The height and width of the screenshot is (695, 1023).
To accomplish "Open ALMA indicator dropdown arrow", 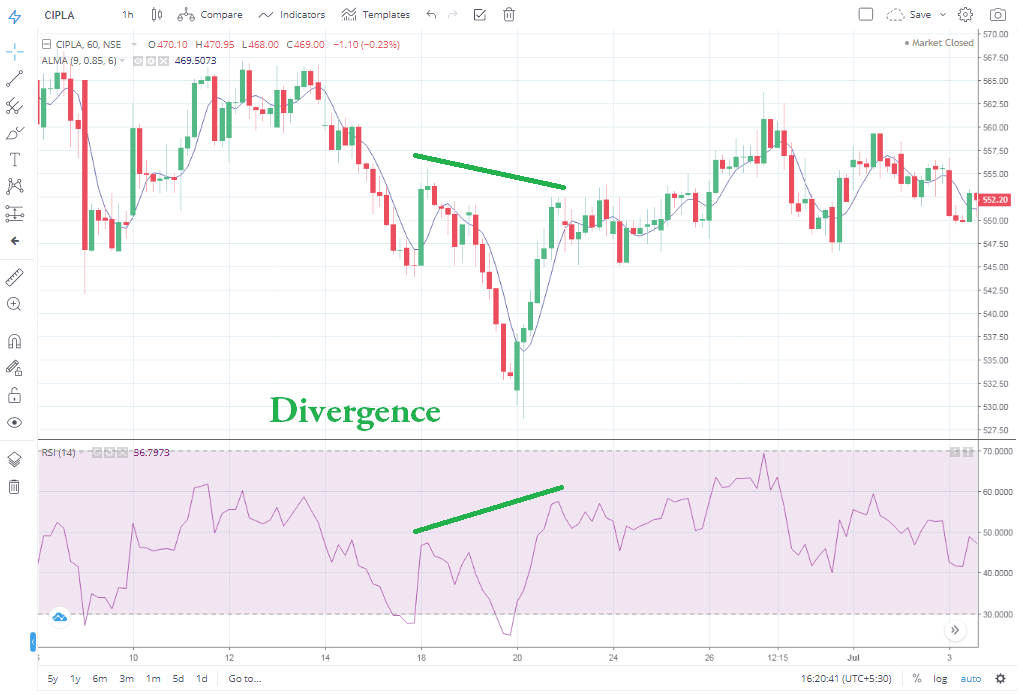I will (x=122, y=61).
